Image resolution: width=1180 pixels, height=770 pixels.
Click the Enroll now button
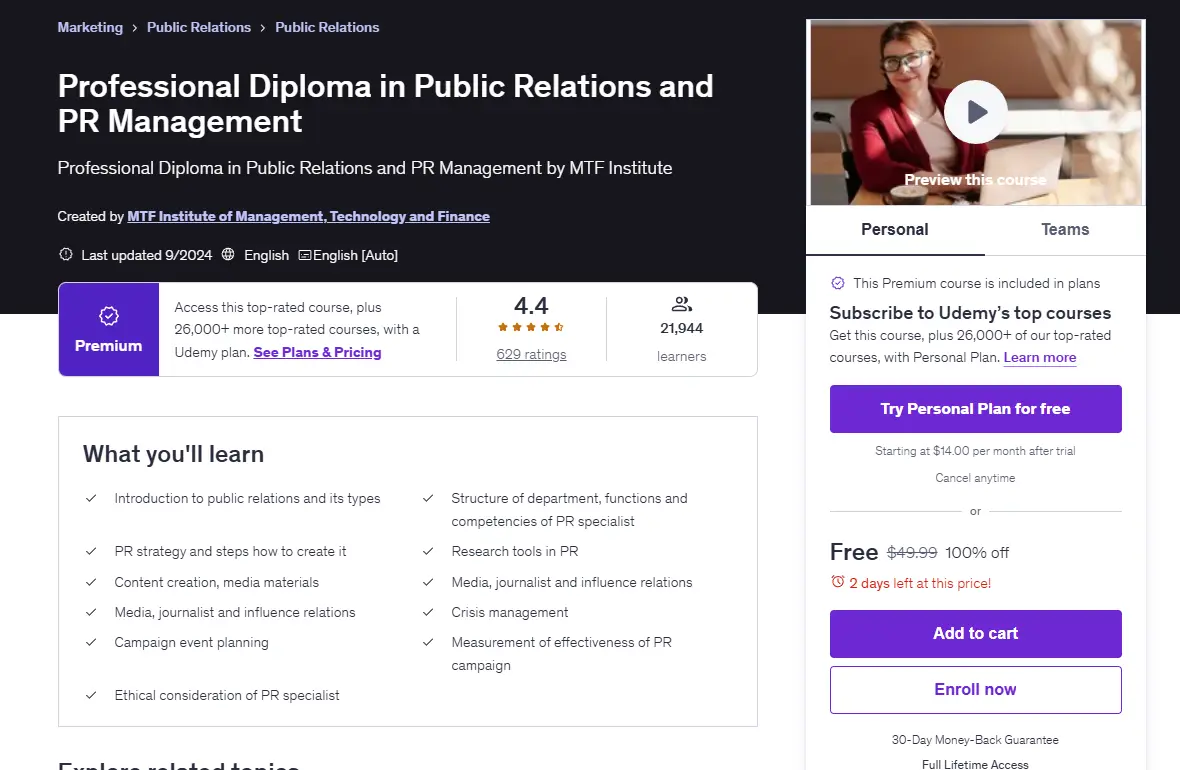click(975, 689)
